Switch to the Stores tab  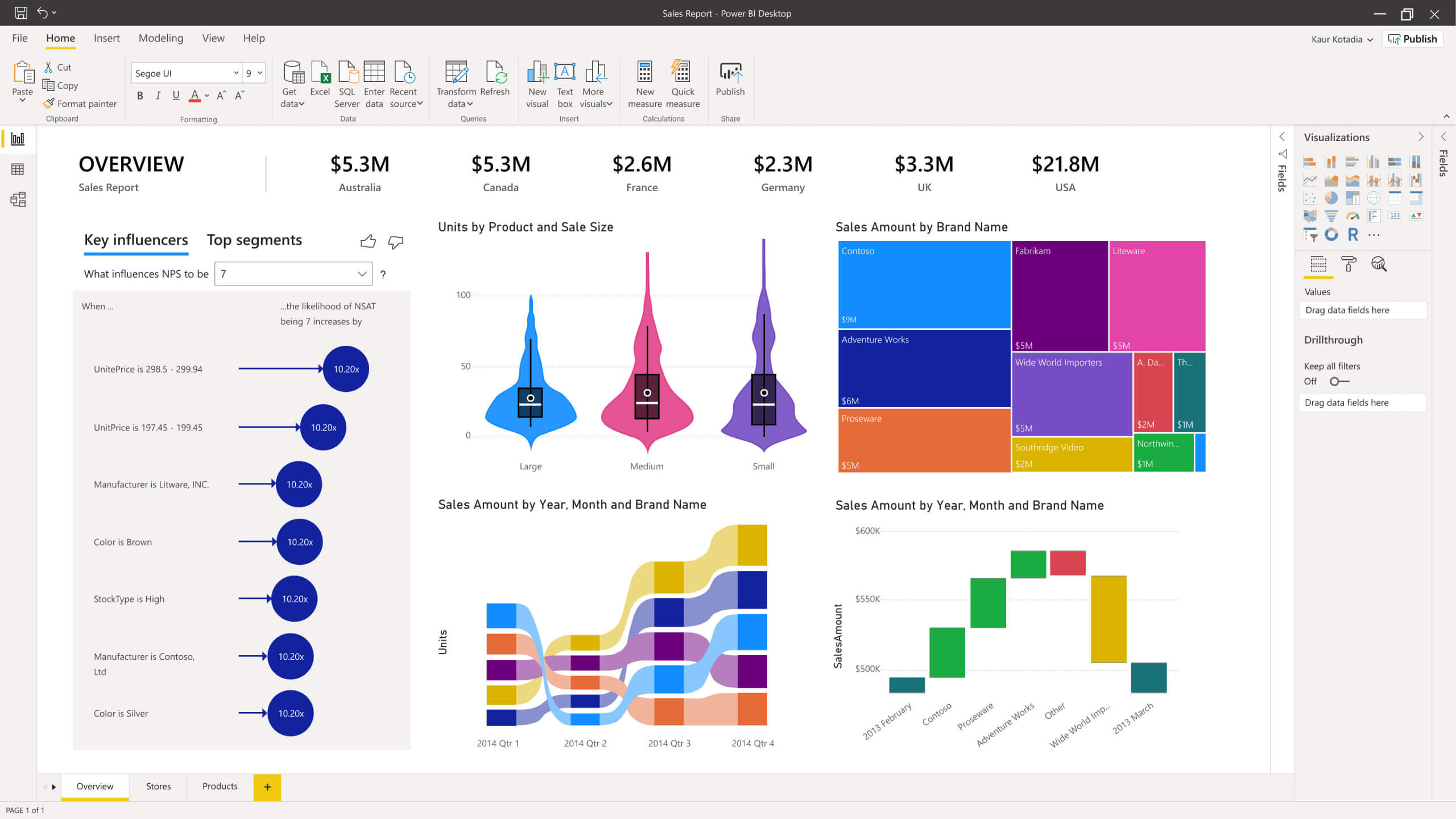click(157, 786)
